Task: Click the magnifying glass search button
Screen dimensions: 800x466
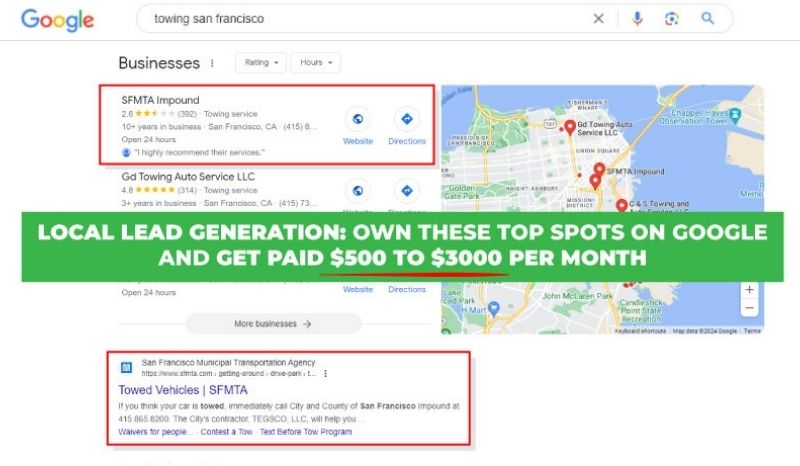Action: (x=707, y=18)
